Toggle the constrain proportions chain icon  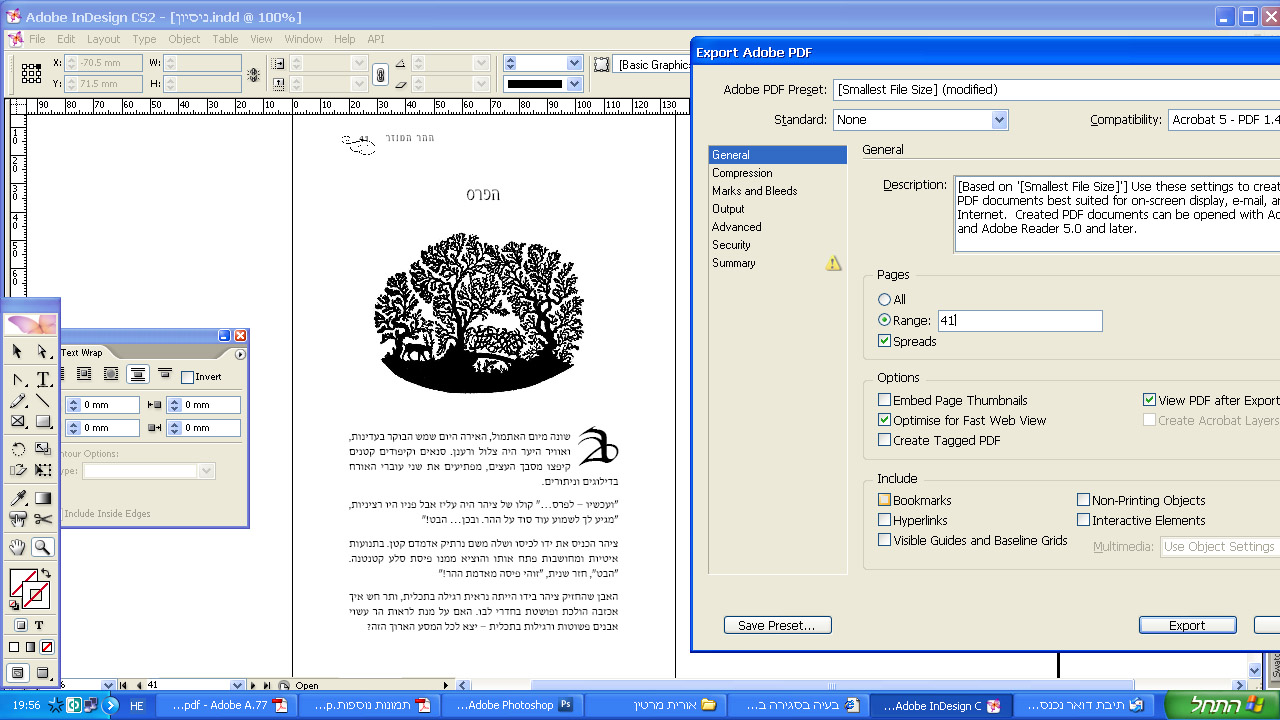click(380, 74)
